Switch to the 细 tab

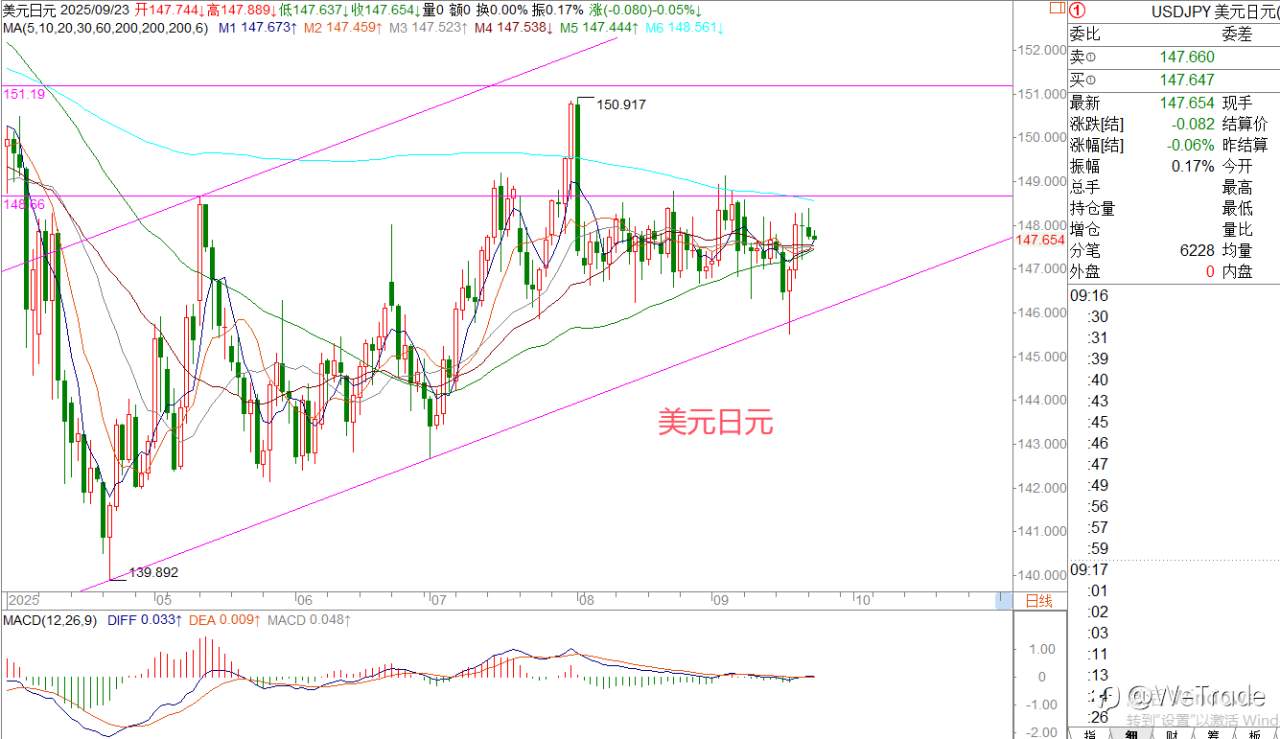coord(1131,733)
